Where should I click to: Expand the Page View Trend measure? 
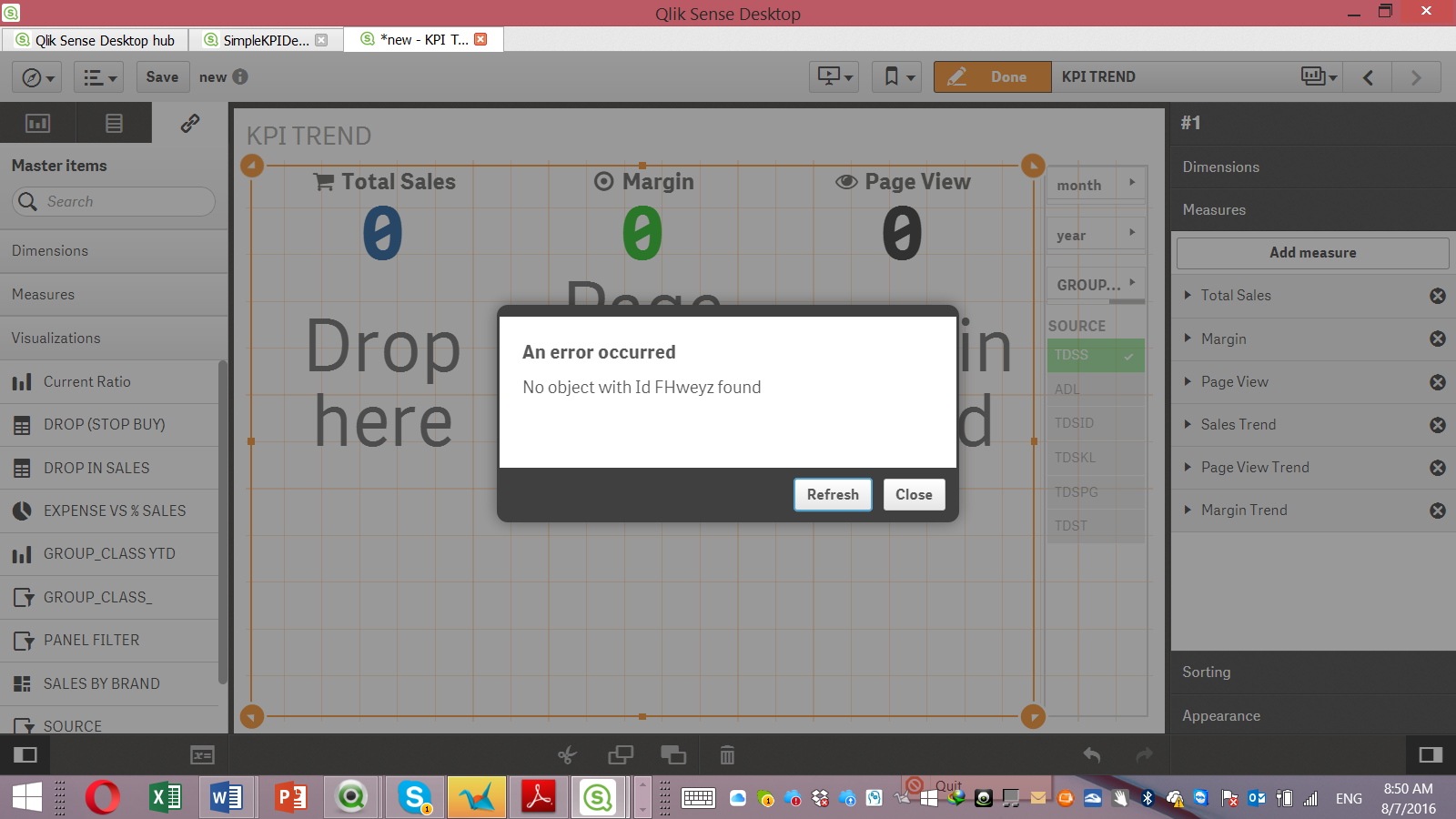point(1188,467)
